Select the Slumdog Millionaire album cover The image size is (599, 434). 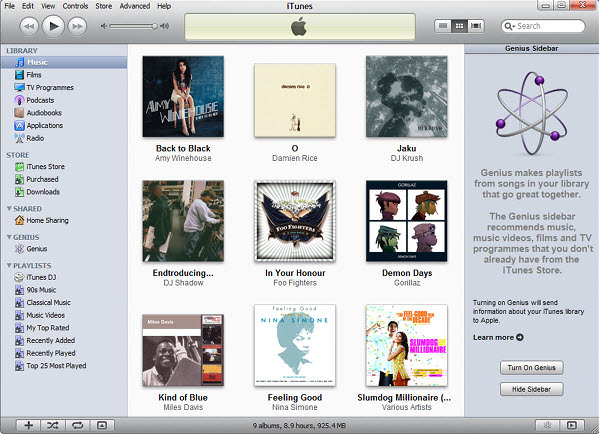[406, 345]
